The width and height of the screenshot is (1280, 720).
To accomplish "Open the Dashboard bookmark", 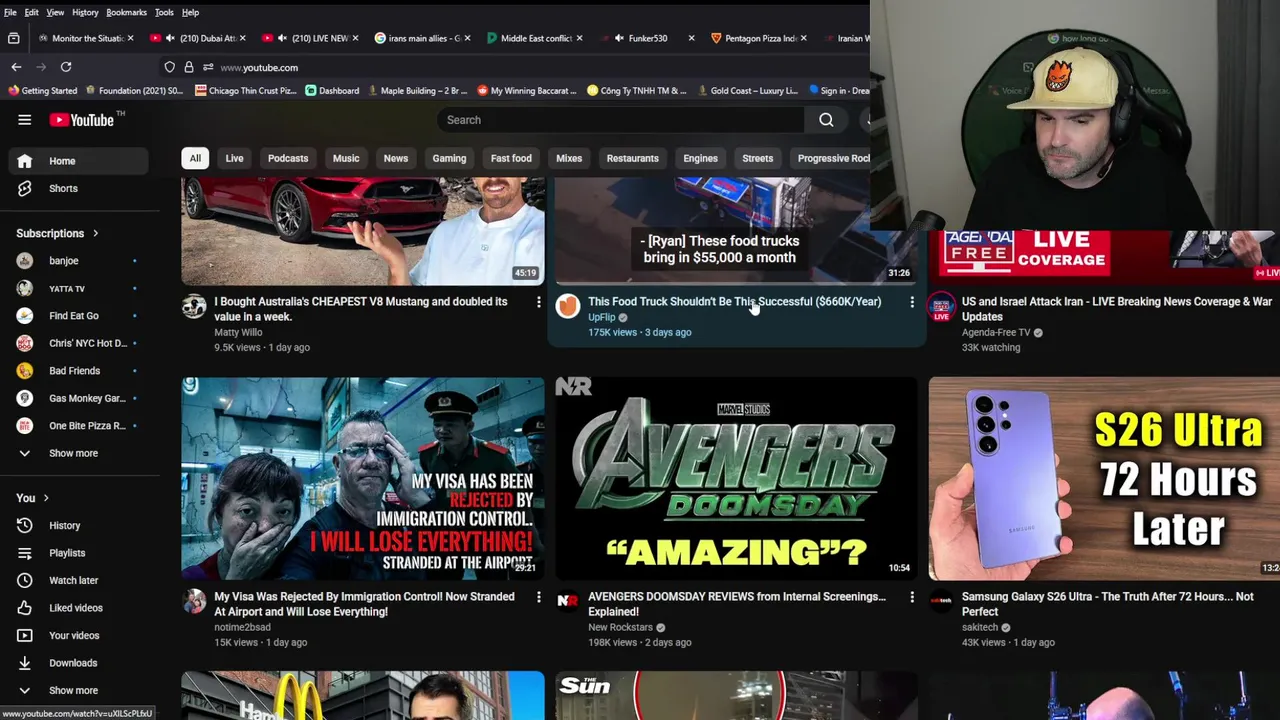I will (x=332, y=91).
